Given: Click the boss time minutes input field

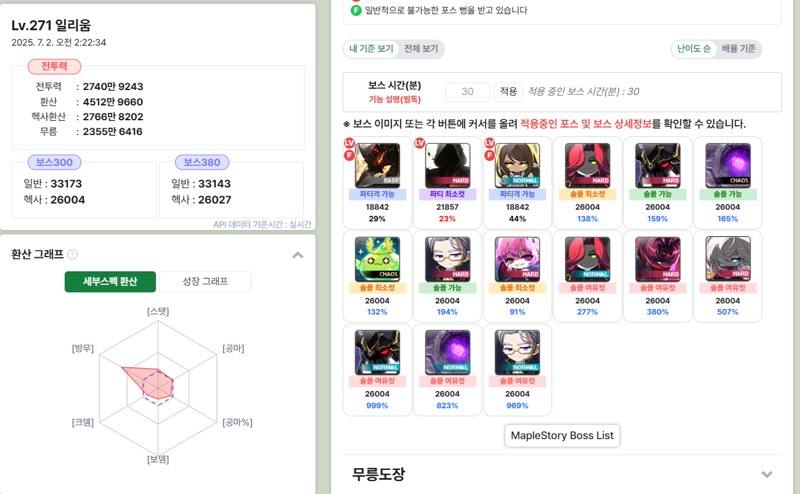Looking at the screenshot, I should 467,92.
